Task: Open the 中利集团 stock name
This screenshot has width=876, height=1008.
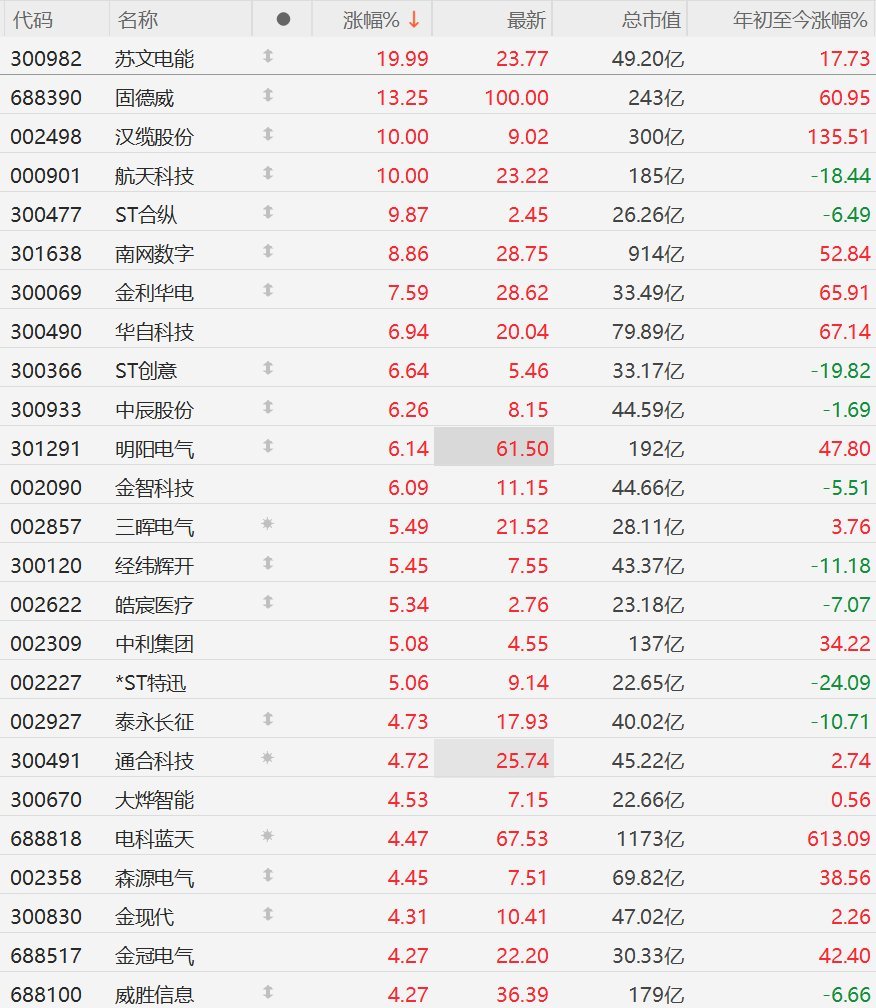Action: coord(154,644)
